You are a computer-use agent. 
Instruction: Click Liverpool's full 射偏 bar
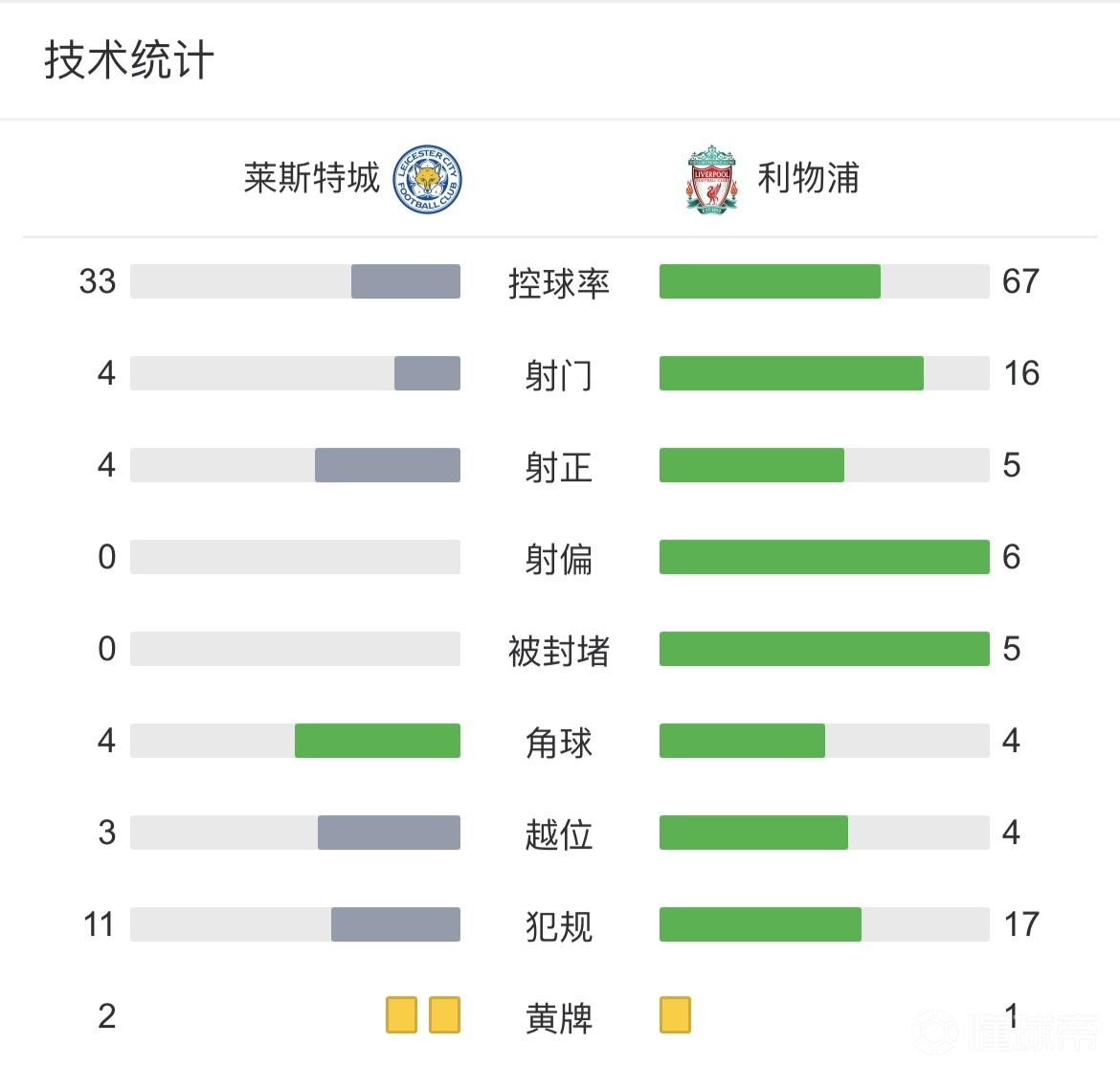pyautogui.click(x=824, y=557)
